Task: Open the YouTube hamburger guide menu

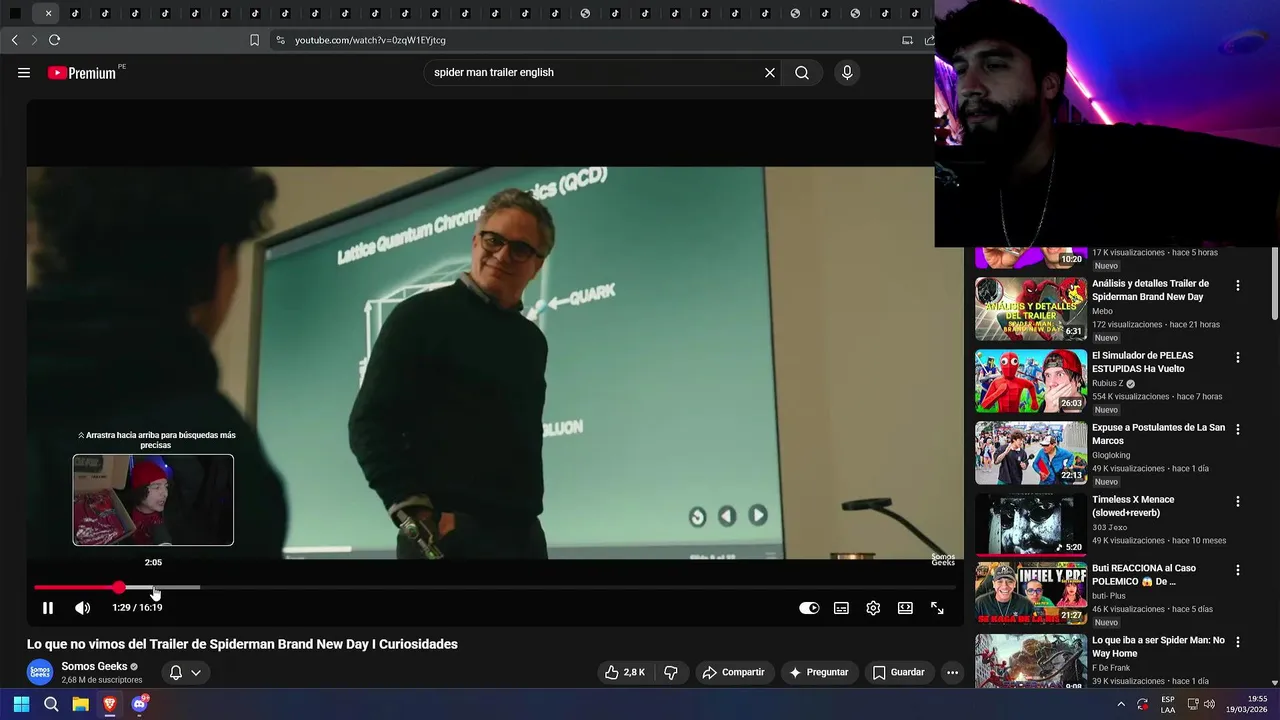Action: click(x=24, y=73)
